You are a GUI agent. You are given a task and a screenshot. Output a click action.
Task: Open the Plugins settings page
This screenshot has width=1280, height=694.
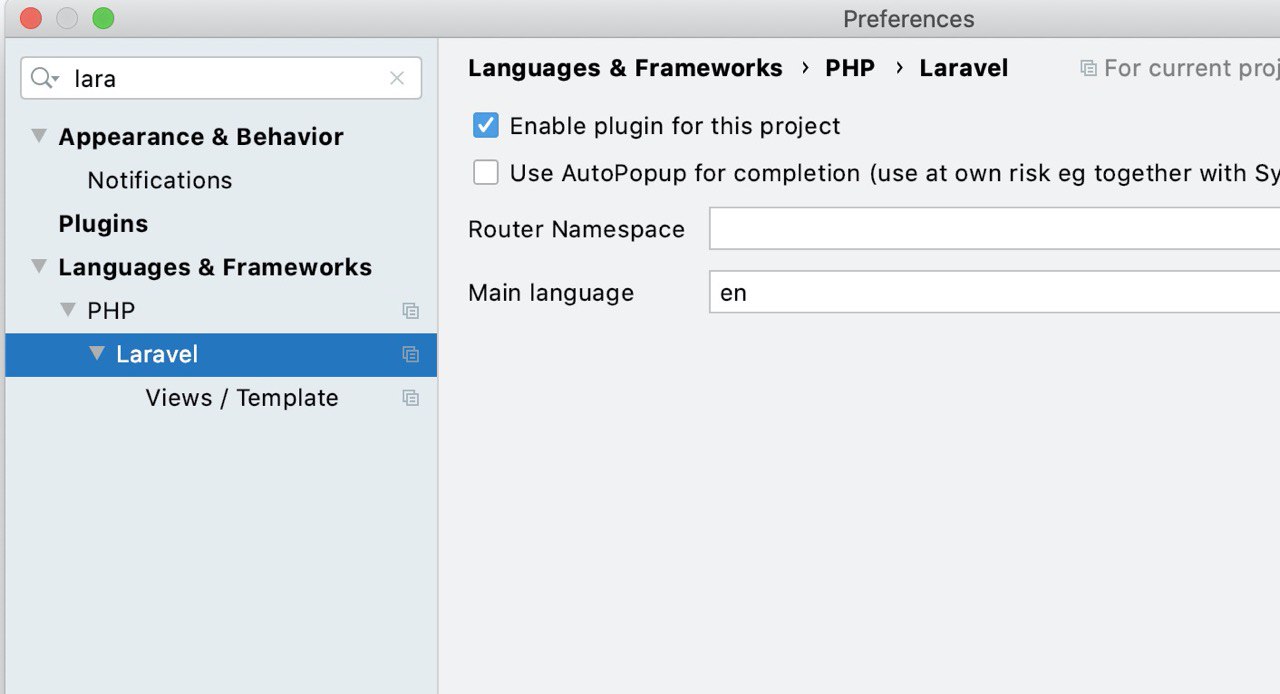tap(103, 224)
